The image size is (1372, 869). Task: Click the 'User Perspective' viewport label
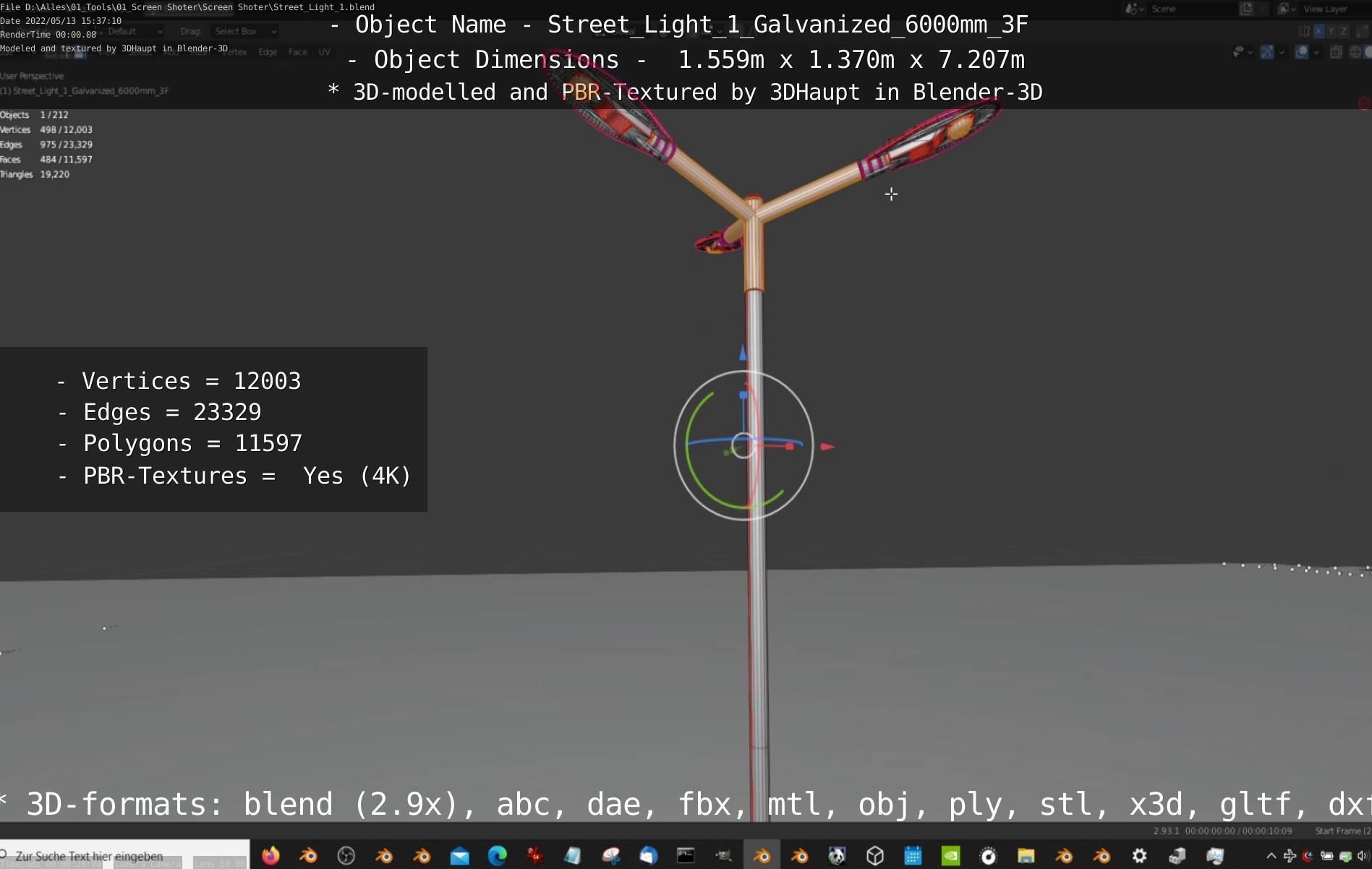click(32, 76)
